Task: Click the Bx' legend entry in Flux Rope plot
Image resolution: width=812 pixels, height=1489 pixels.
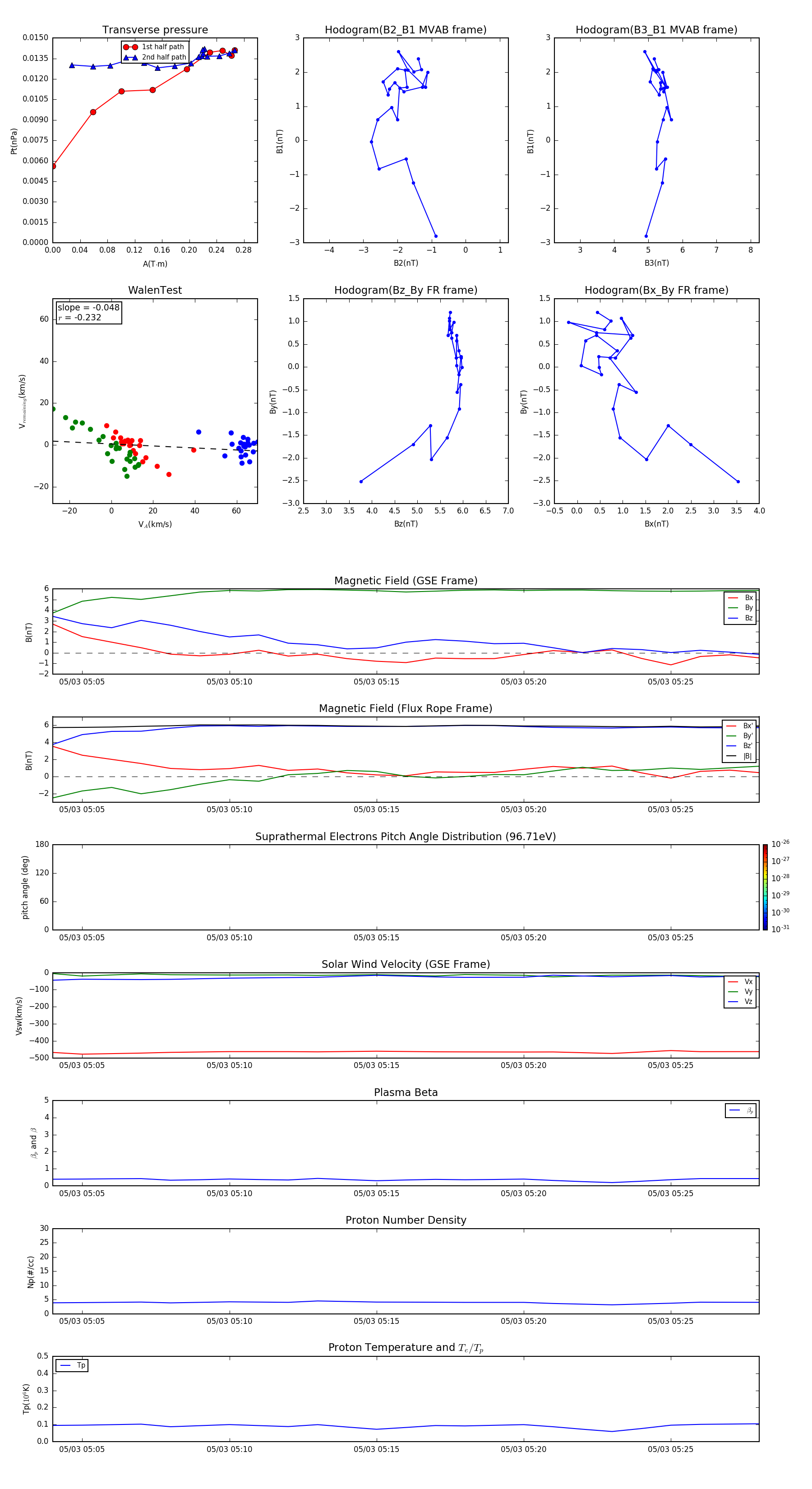Action: click(x=740, y=726)
